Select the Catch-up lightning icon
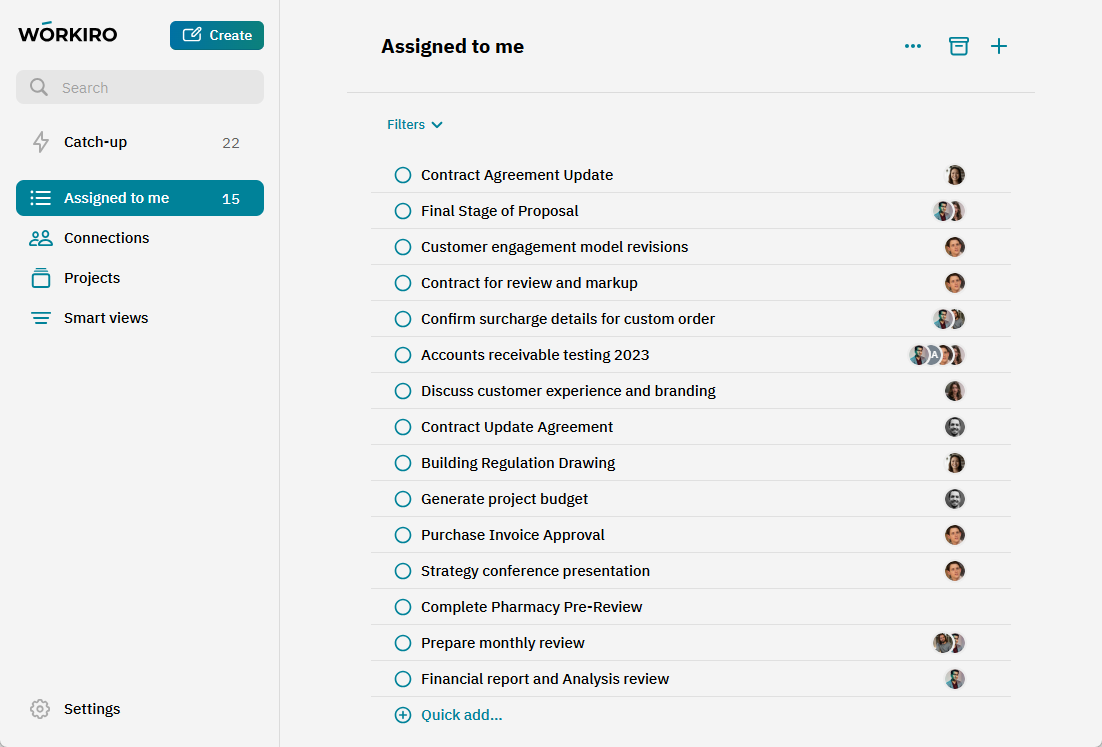Image resolution: width=1102 pixels, height=747 pixels. pyautogui.click(x=40, y=142)
